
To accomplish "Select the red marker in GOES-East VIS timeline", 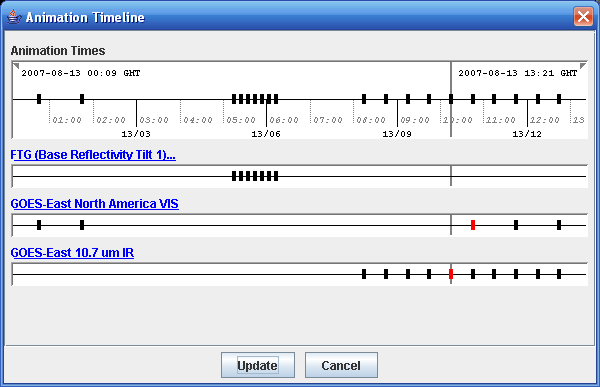I will coord(473,225).
